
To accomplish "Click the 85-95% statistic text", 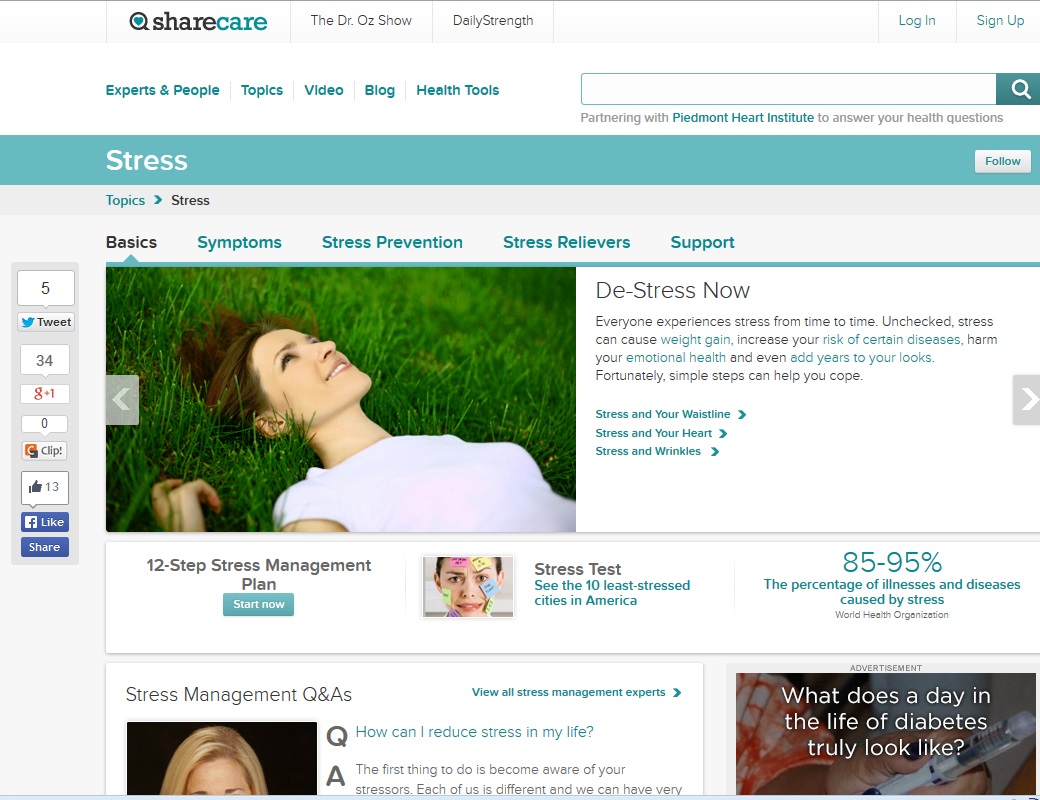I will coord(892,563).
